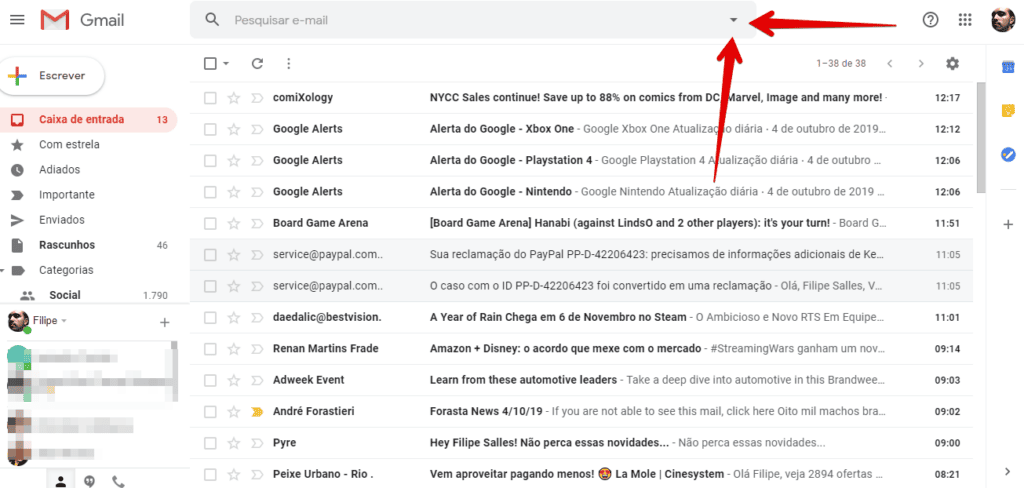Click the 1–38 de 38 counter

(x=840, y=63)
